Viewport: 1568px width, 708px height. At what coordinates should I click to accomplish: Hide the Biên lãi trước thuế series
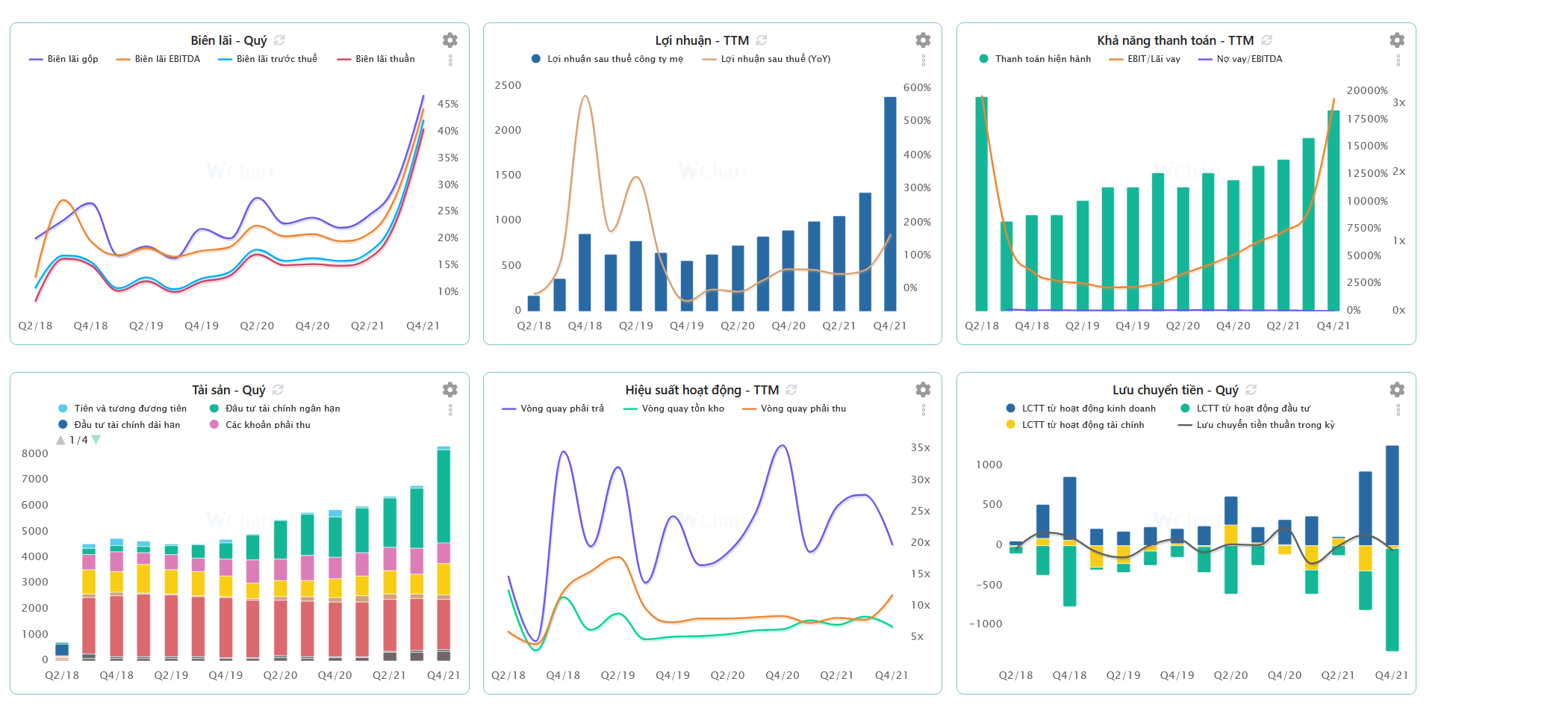pos(267,59)
